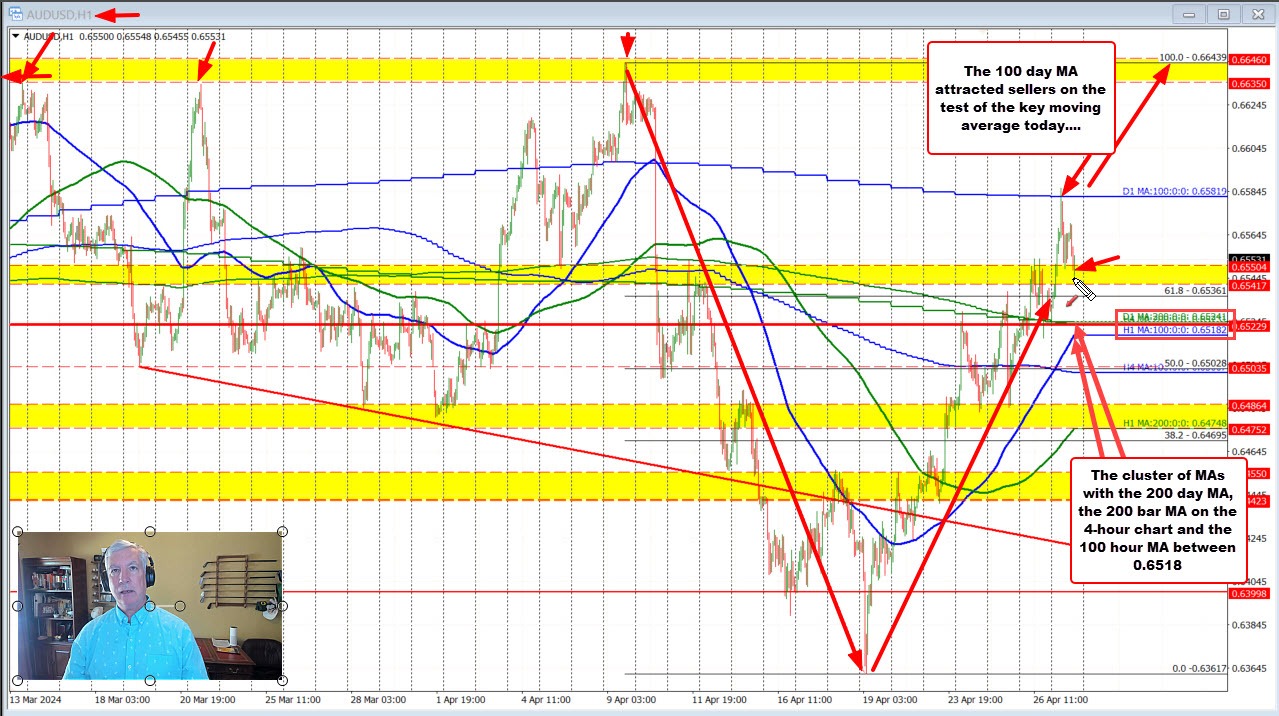The image size is (1279, 716).
Task: Click the '19 Apr 03:00' timestamp on timeline
Action: (x=890, y=701)
